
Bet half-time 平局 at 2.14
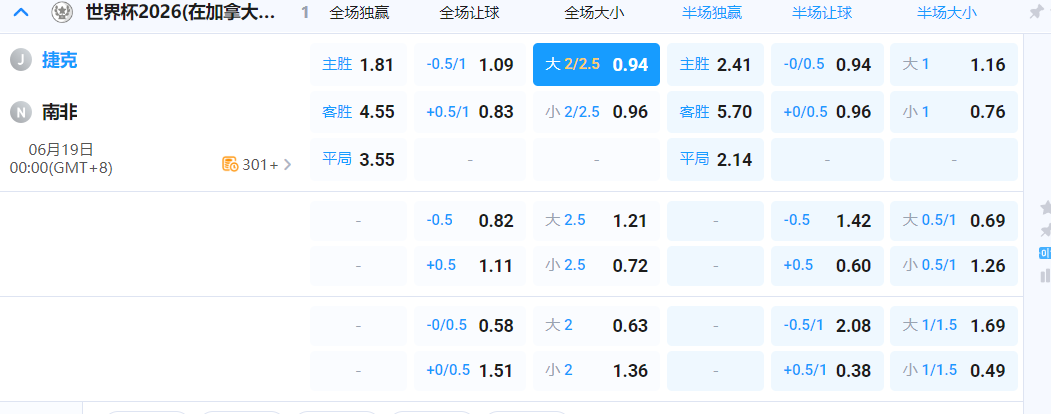pos(715,159)
